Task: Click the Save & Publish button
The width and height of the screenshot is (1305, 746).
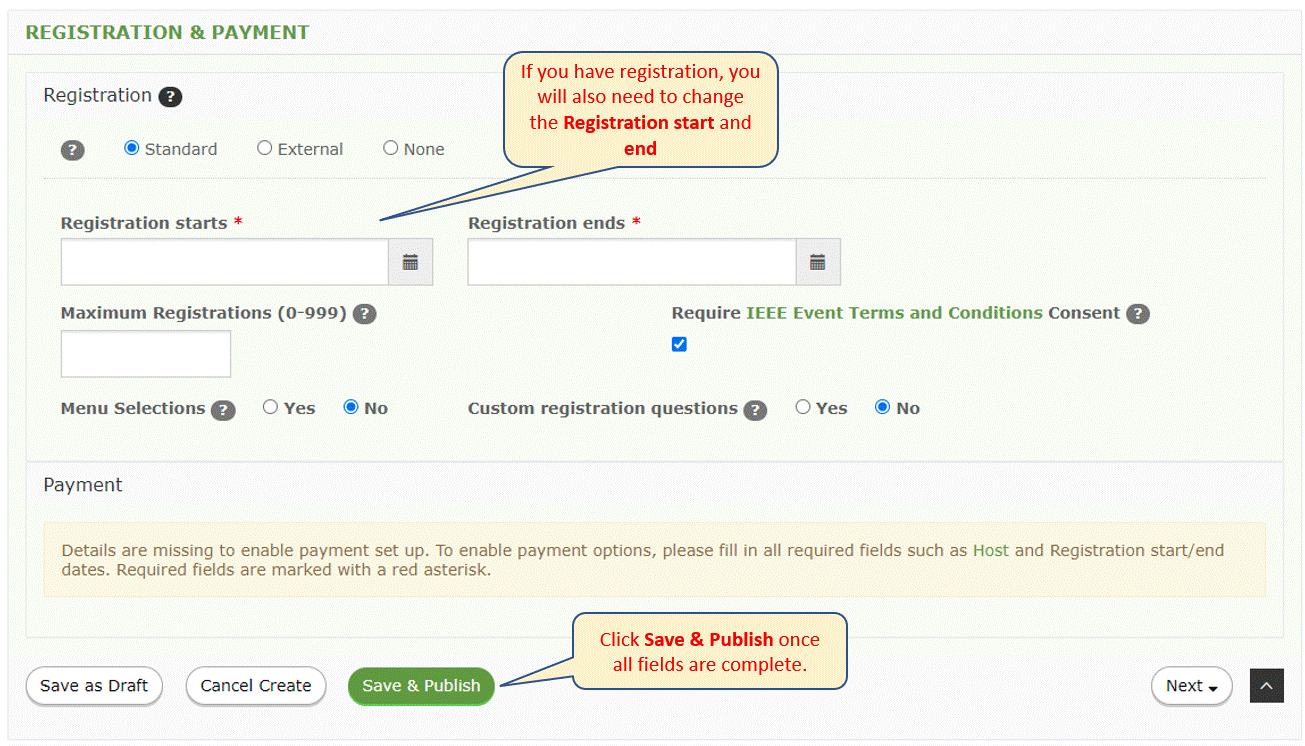Action: (421, 686)
